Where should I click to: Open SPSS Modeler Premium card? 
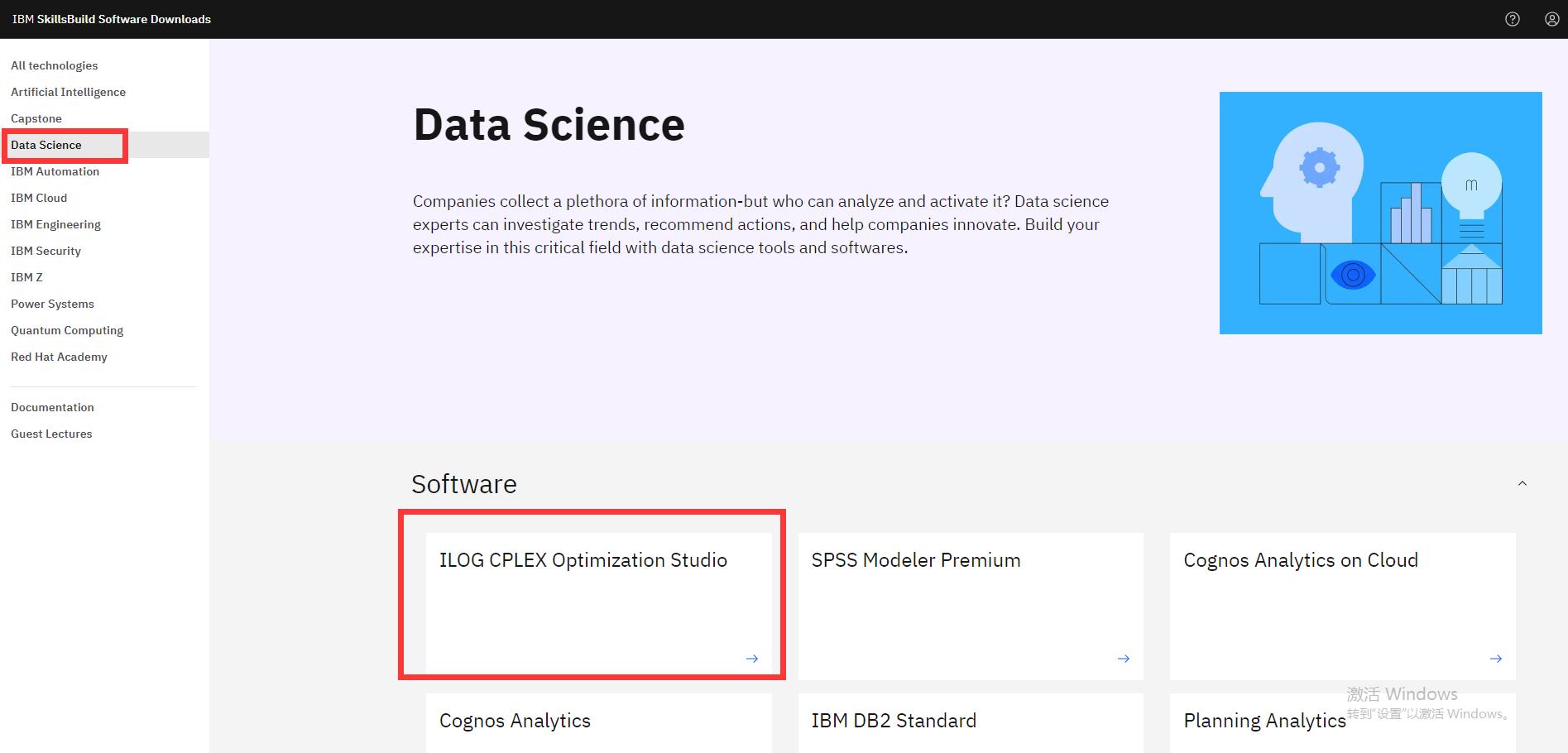point(971,607)
